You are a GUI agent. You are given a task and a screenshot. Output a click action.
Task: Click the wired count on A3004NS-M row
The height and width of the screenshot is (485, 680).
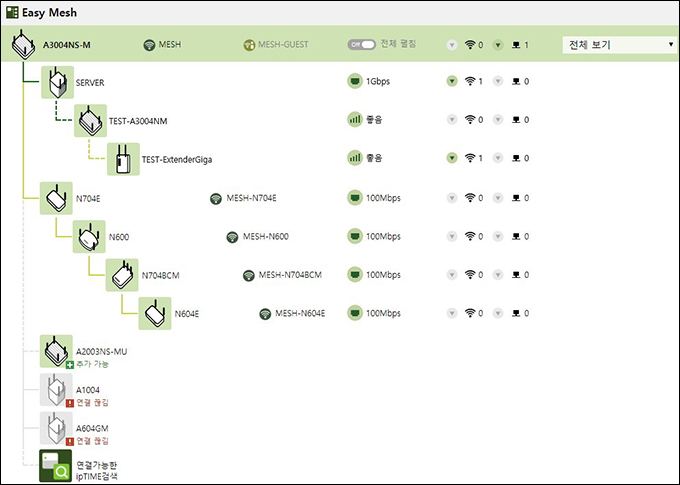[526, 45]
